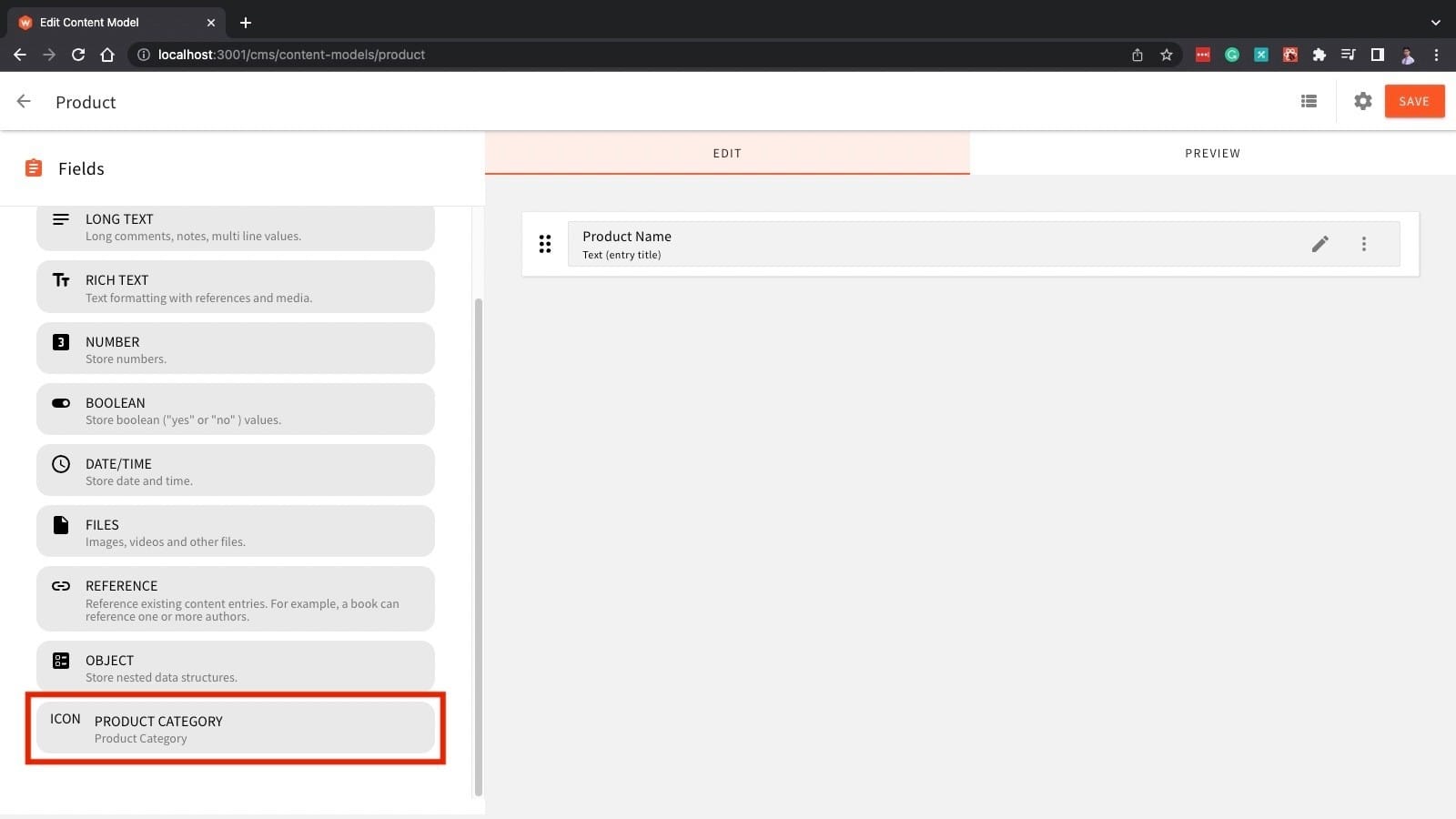Select the Rich Text field type icon

click(60, 280)
